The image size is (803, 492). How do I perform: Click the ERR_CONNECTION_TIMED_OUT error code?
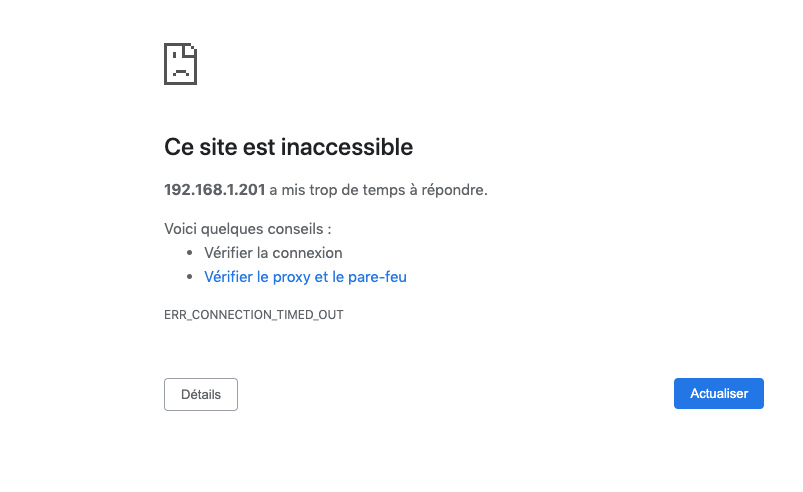pyautogui.click(x=254, y=314)
